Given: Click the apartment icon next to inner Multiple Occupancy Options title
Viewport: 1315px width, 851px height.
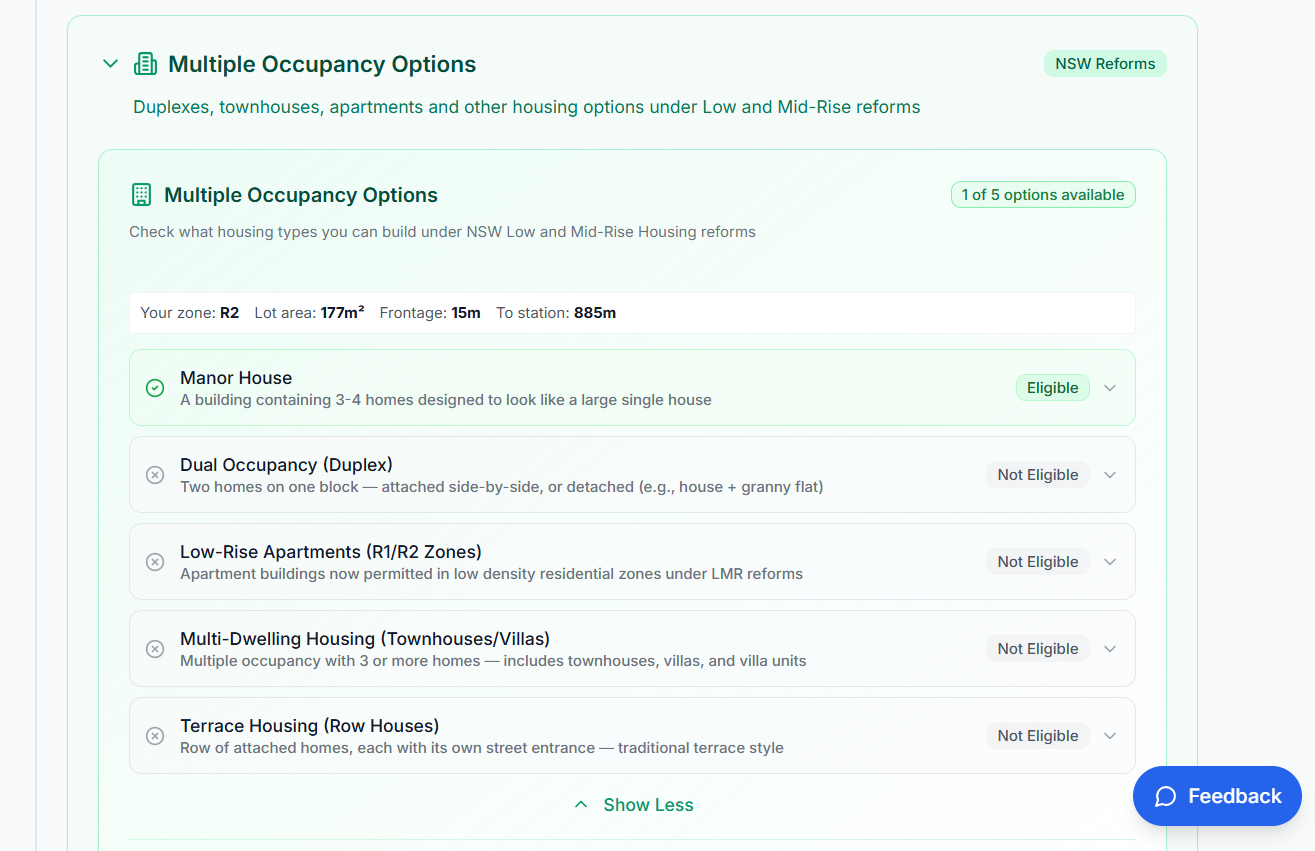Looking at the screenshot, I should coord(141,195).
